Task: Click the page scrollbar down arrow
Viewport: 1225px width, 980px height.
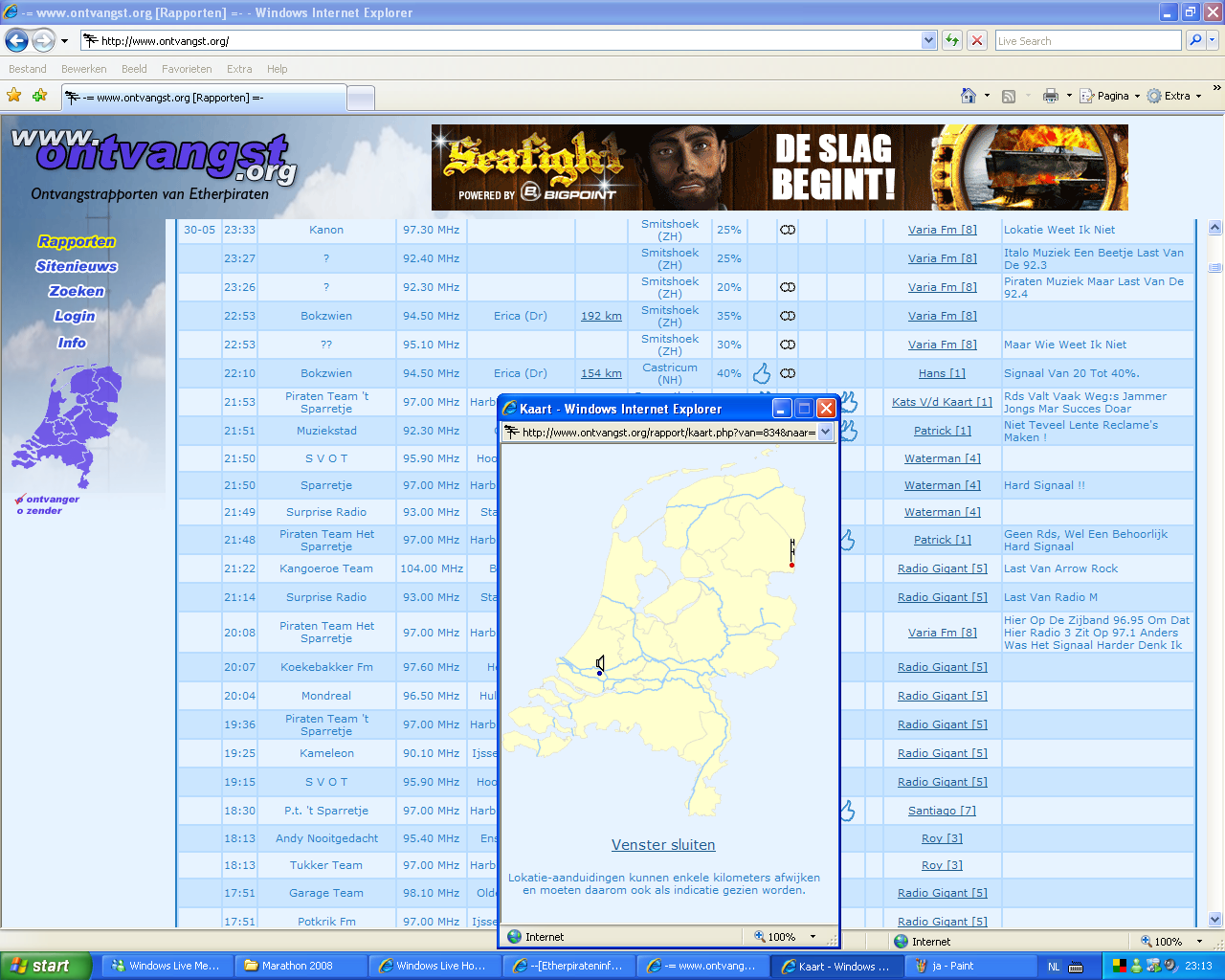Action: (1214, 919)
